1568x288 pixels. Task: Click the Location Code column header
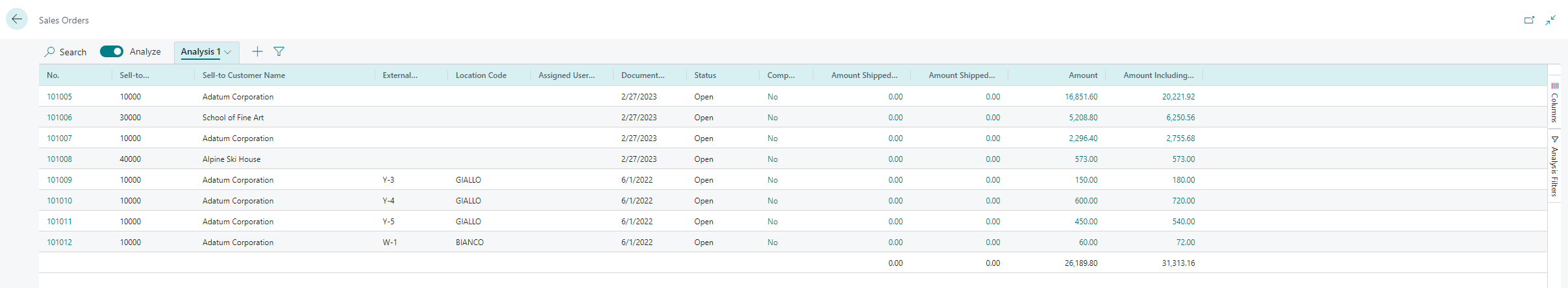pos(480,75)
